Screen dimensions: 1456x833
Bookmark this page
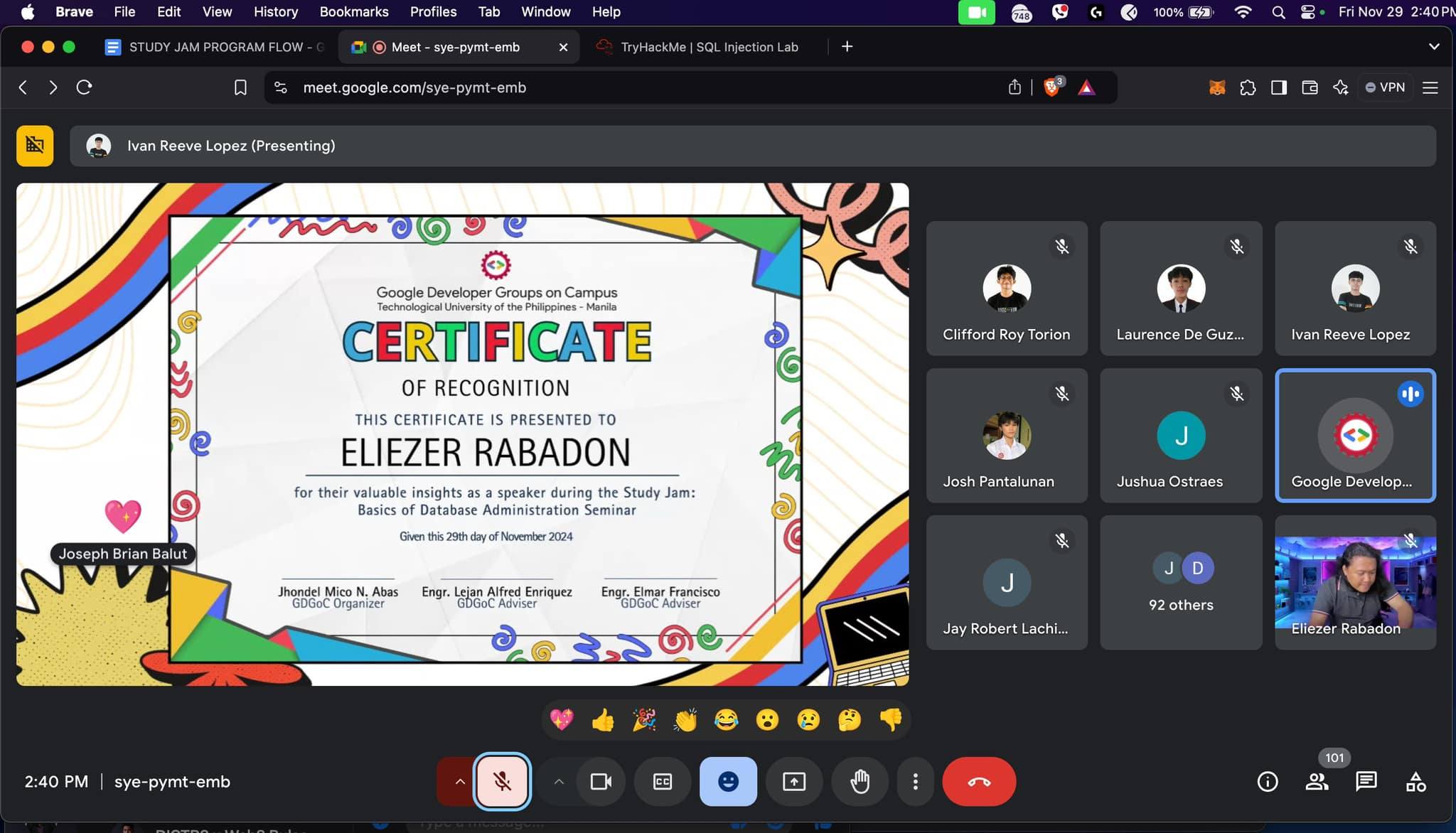coord(240,87)
